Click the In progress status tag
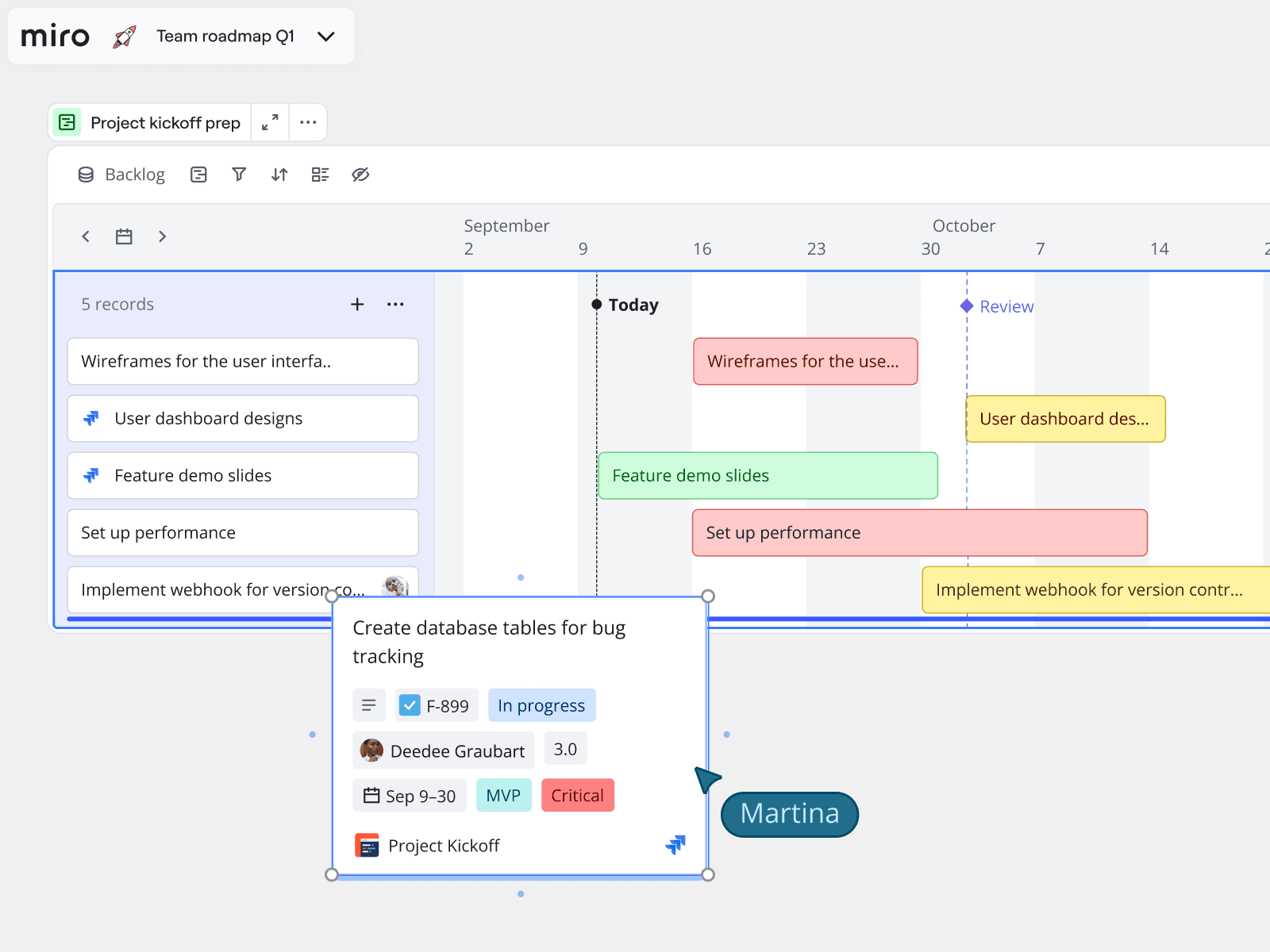This screenshot has width=1270, height=952. coord(541,705)
